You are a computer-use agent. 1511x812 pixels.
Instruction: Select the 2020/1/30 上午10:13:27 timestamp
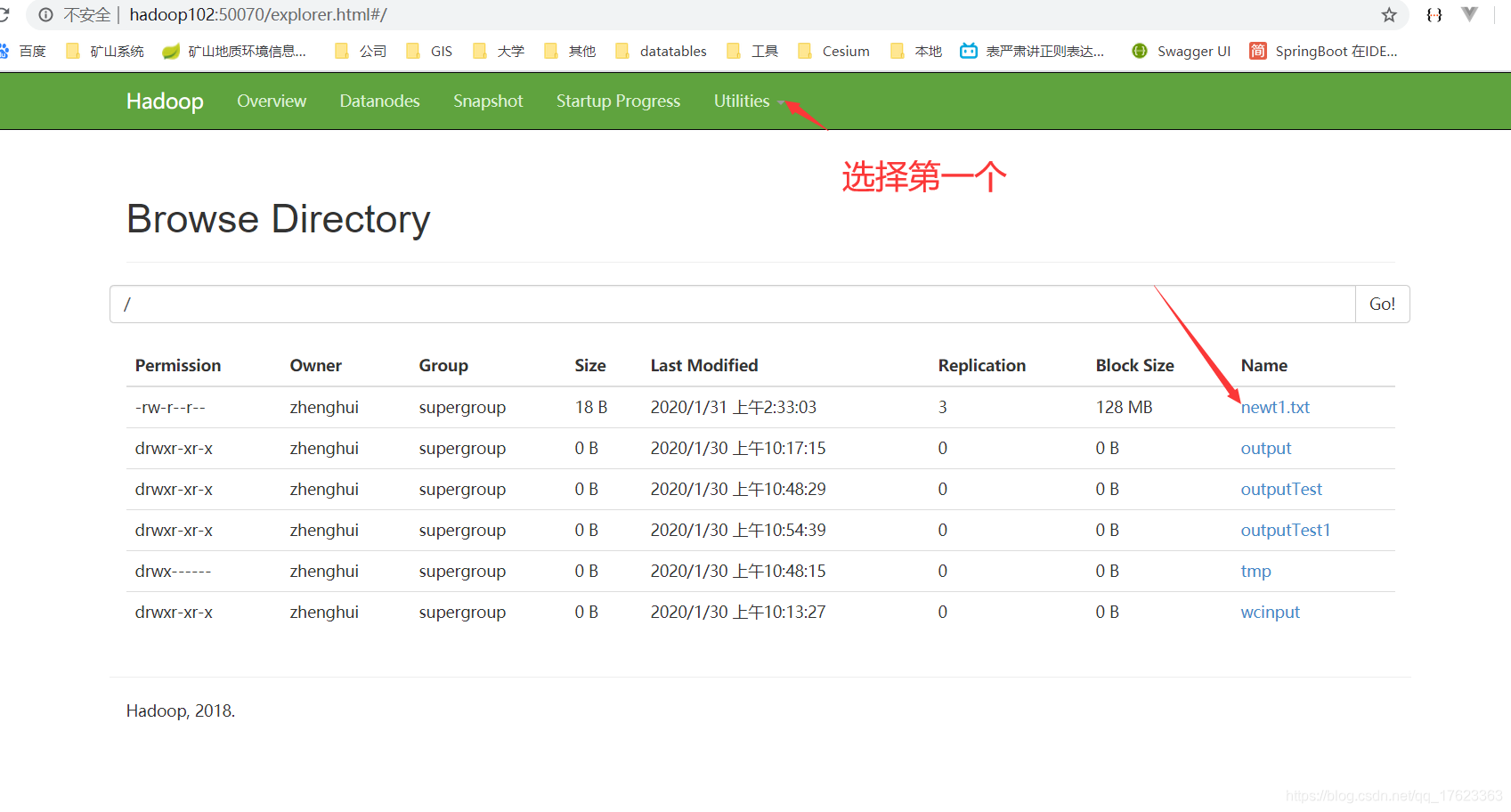click(x=738, y=613)
